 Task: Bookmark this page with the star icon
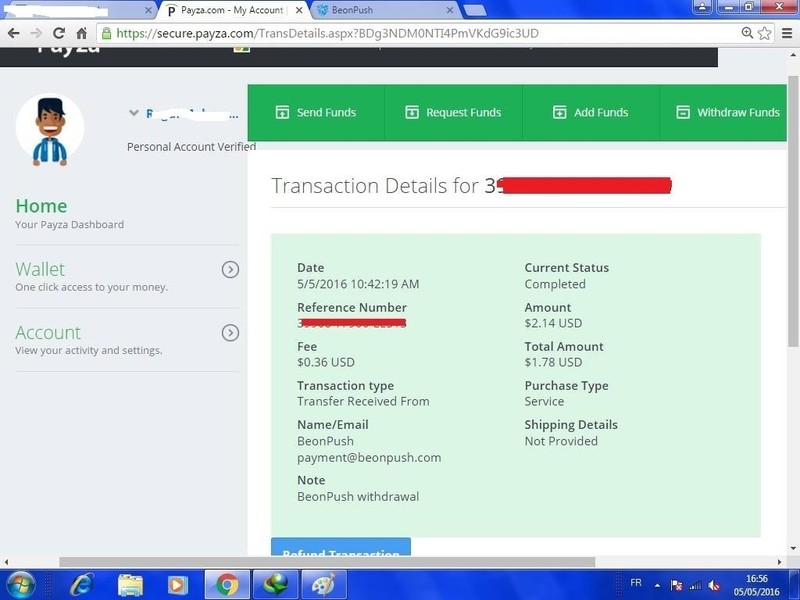(x=764, y=33)
